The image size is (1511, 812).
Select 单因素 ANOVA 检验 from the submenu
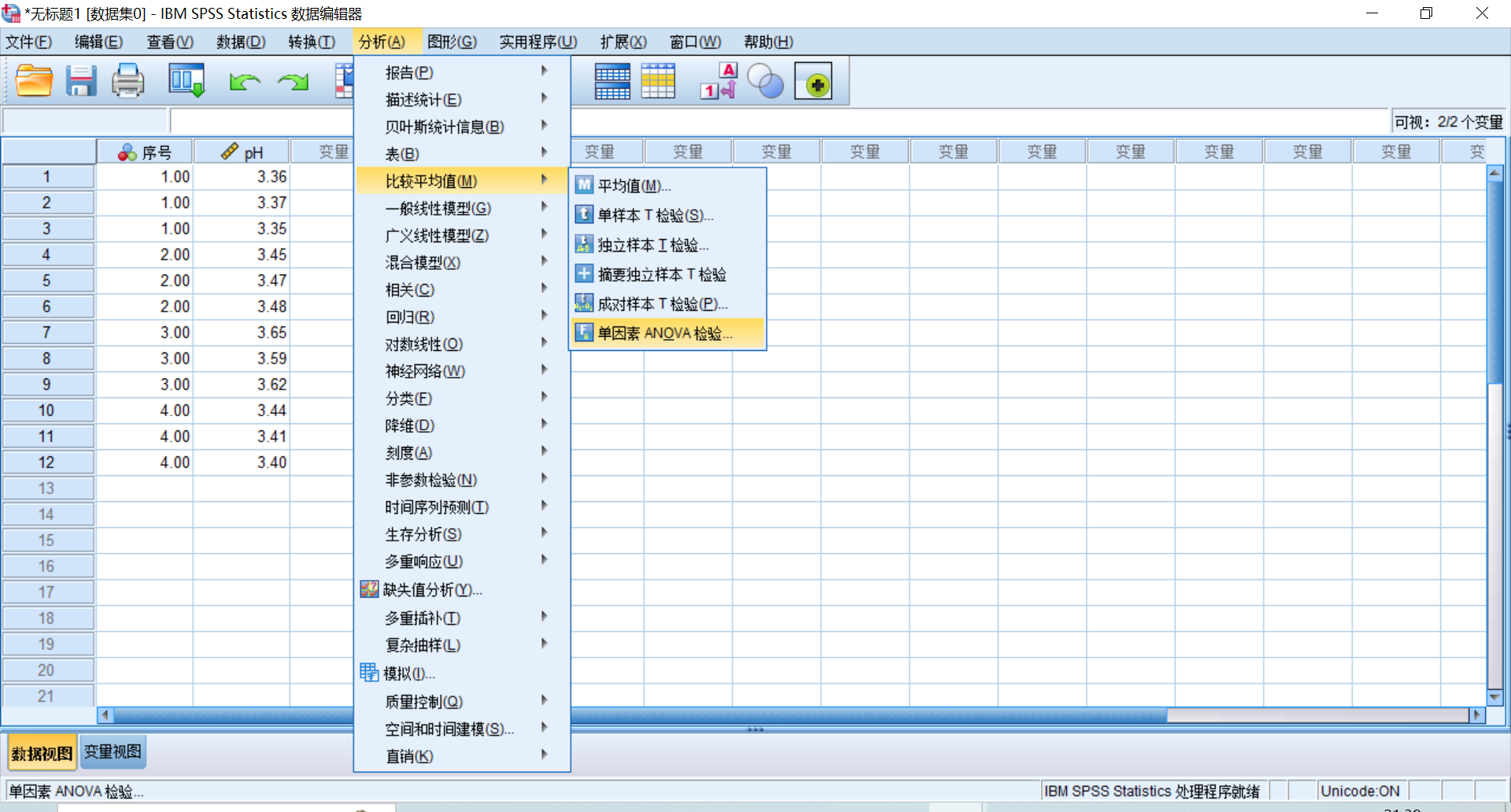pos(665,334)
